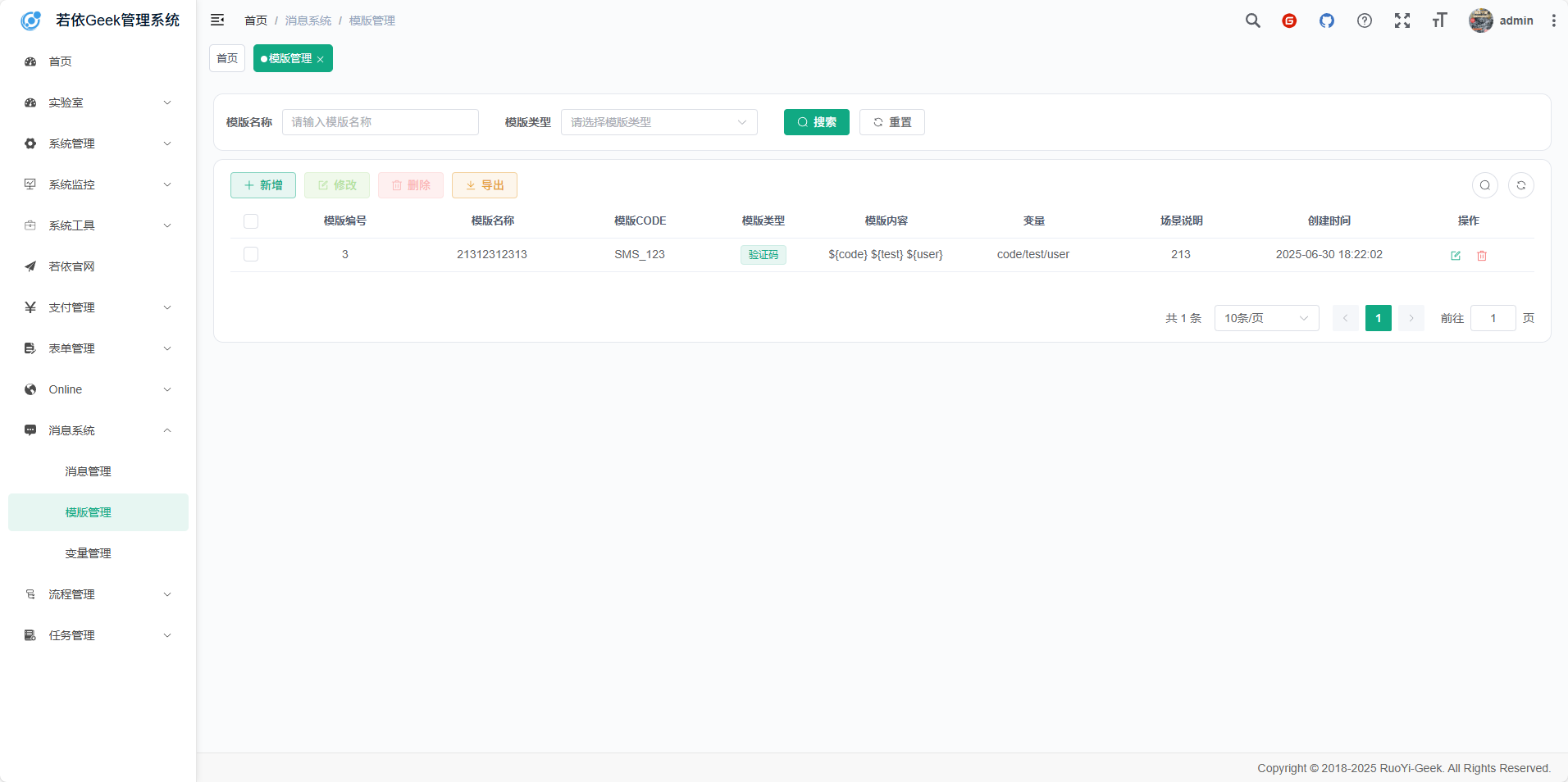Toggle fullscreen mode icon
This screenshot has width=1568, height=782.
point(1402,20)
